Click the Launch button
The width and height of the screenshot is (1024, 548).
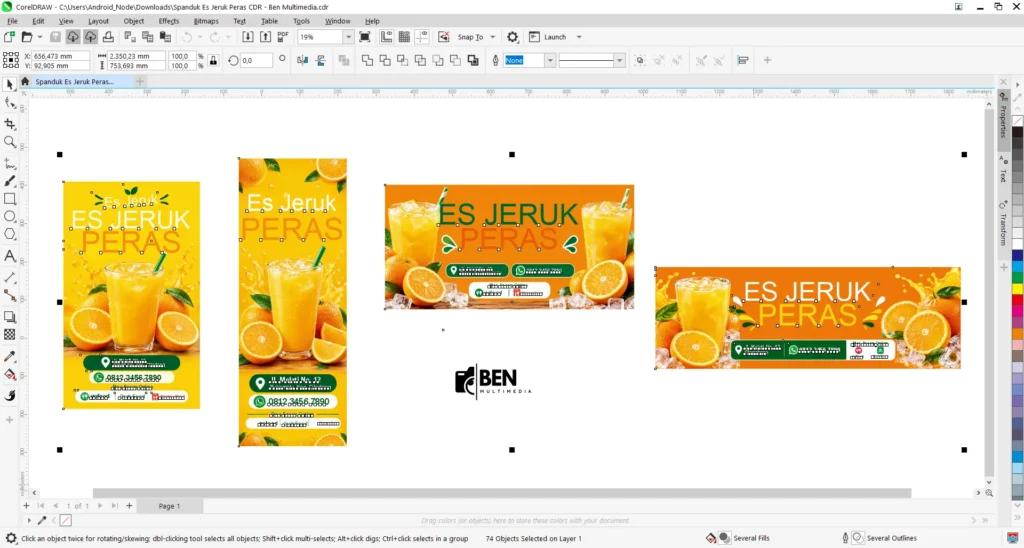click(548, 37)
